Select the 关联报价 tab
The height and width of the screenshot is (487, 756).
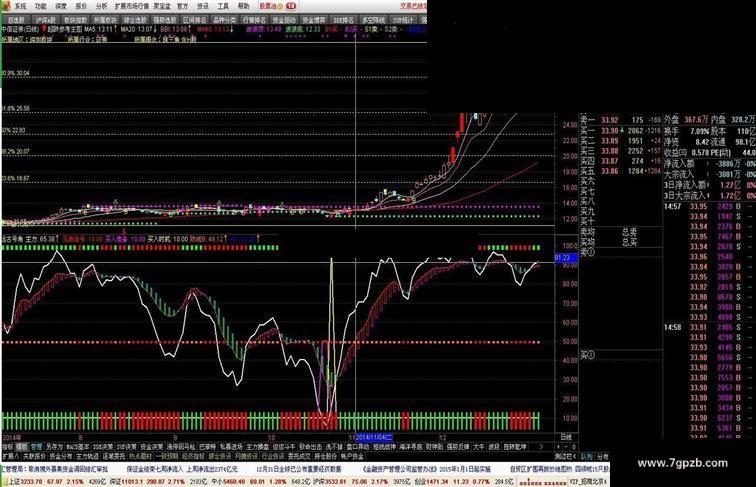pos(34,456)
